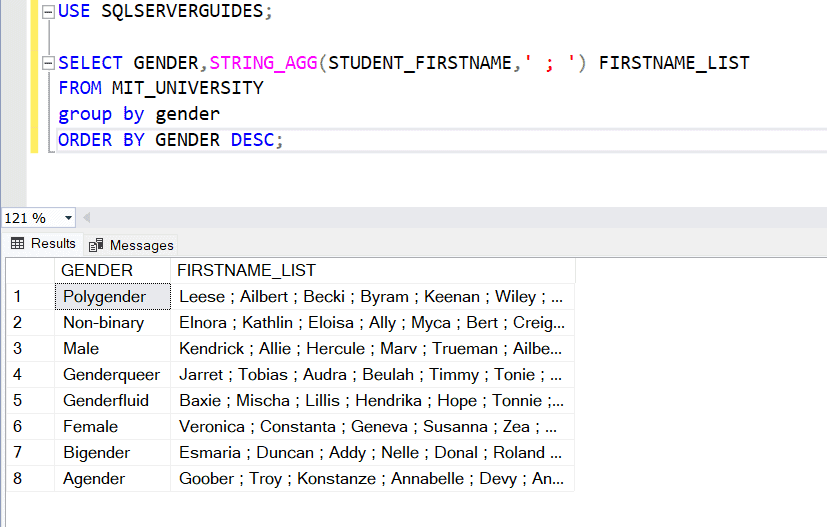Switch to the Results tab
The height and width of the screenshot is (527, 827).
pyautogui.click(x=43, y=244)
